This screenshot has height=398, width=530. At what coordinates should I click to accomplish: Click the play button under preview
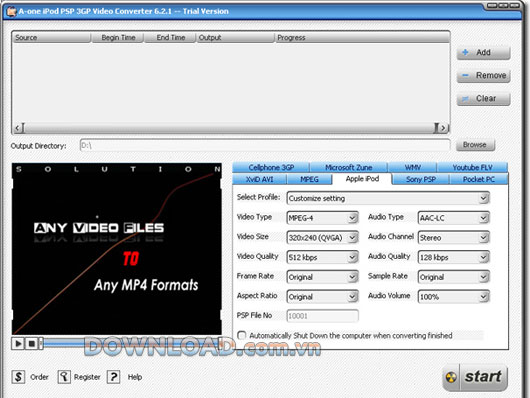pos(18,344)
